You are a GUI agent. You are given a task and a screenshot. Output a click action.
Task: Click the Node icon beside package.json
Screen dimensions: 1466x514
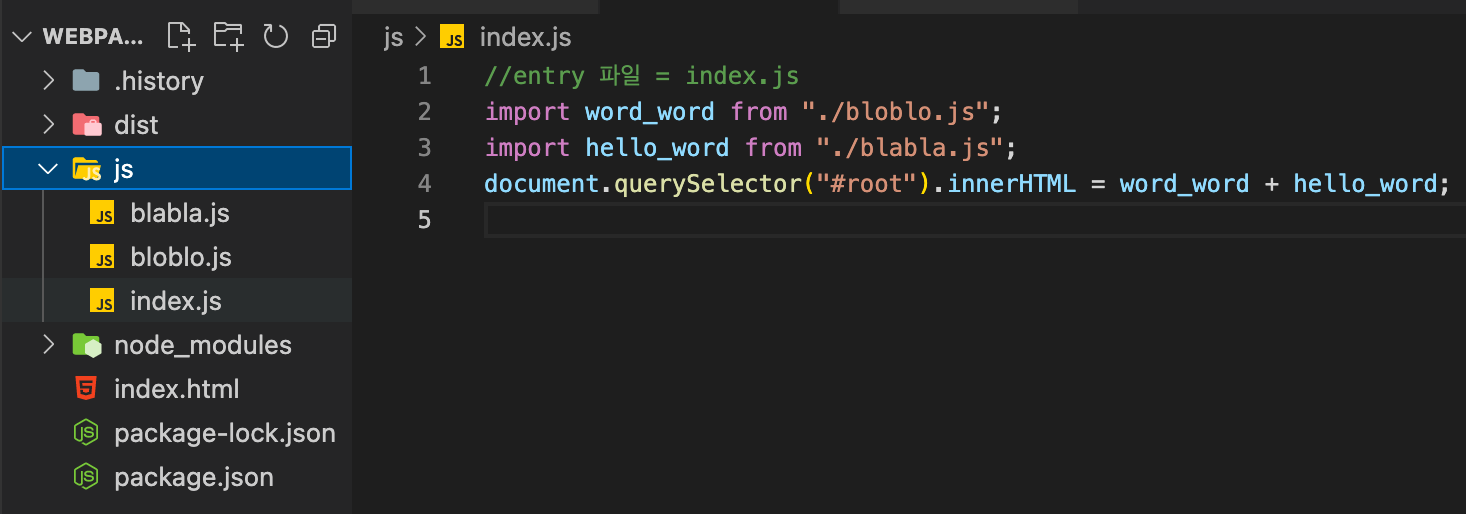point(87,477)
